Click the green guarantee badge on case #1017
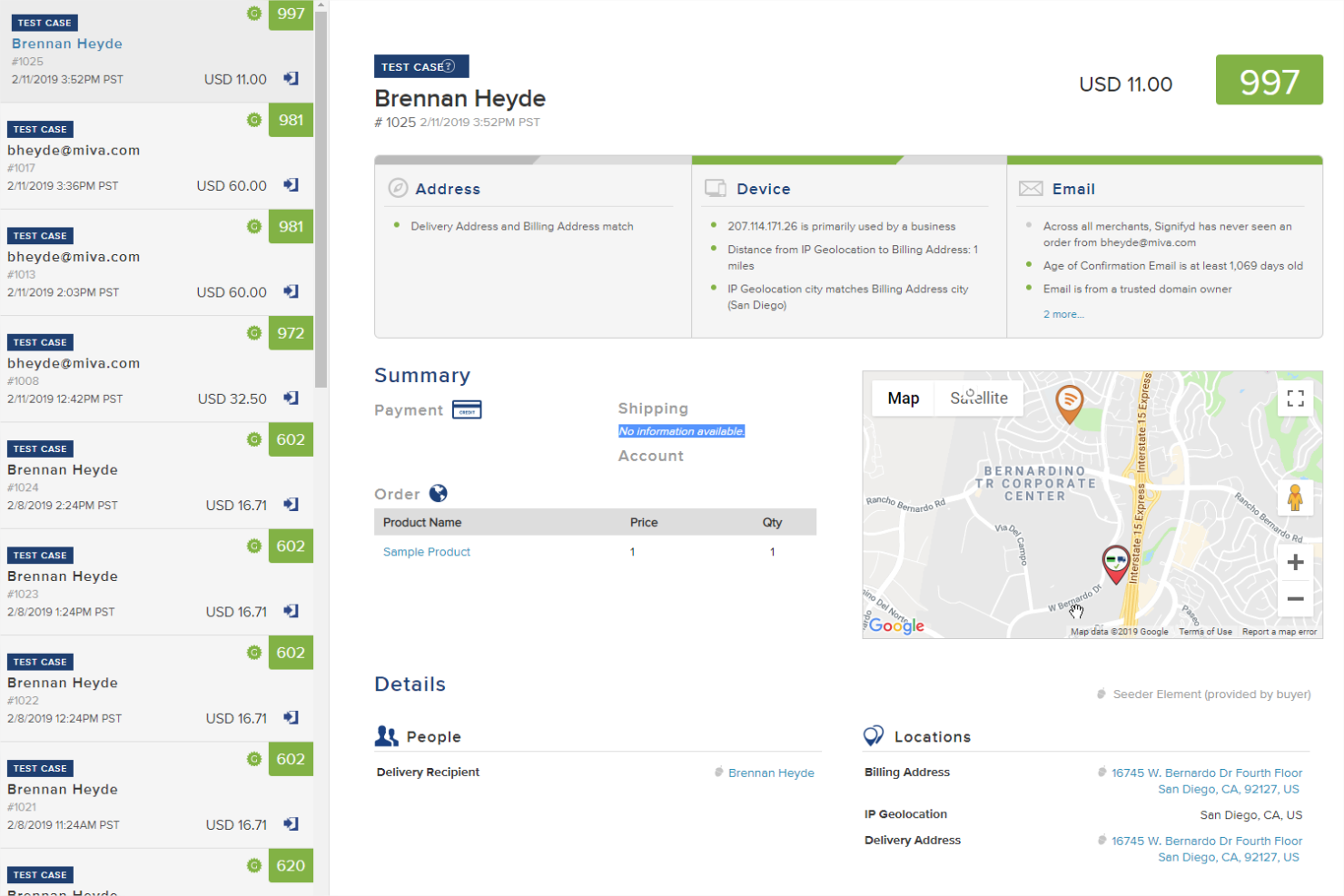This screenshot has width=1344, height=896. pyautogui.click(x=253, y=119)
